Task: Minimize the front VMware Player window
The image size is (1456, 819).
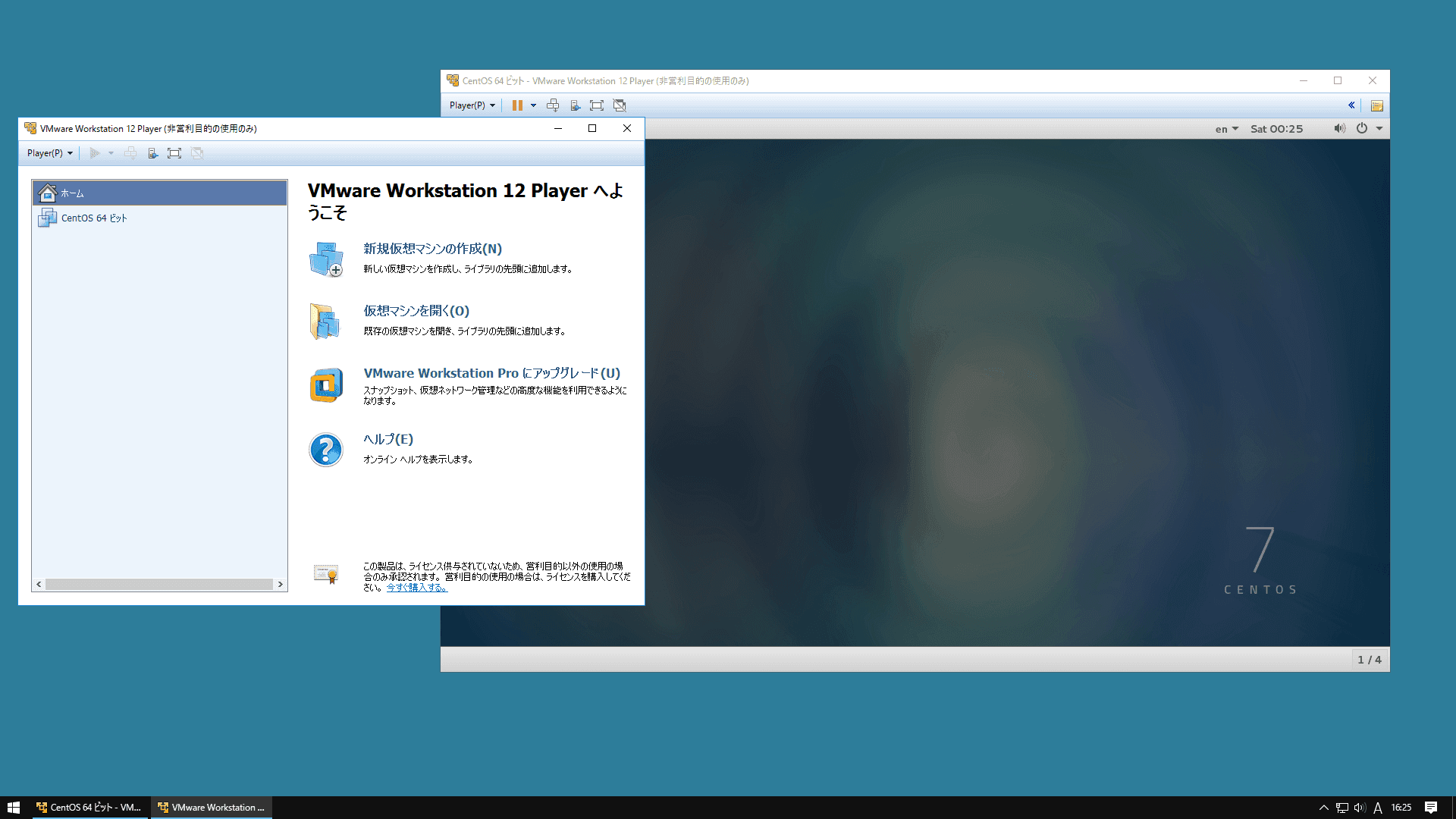Action: click(558, 128)
